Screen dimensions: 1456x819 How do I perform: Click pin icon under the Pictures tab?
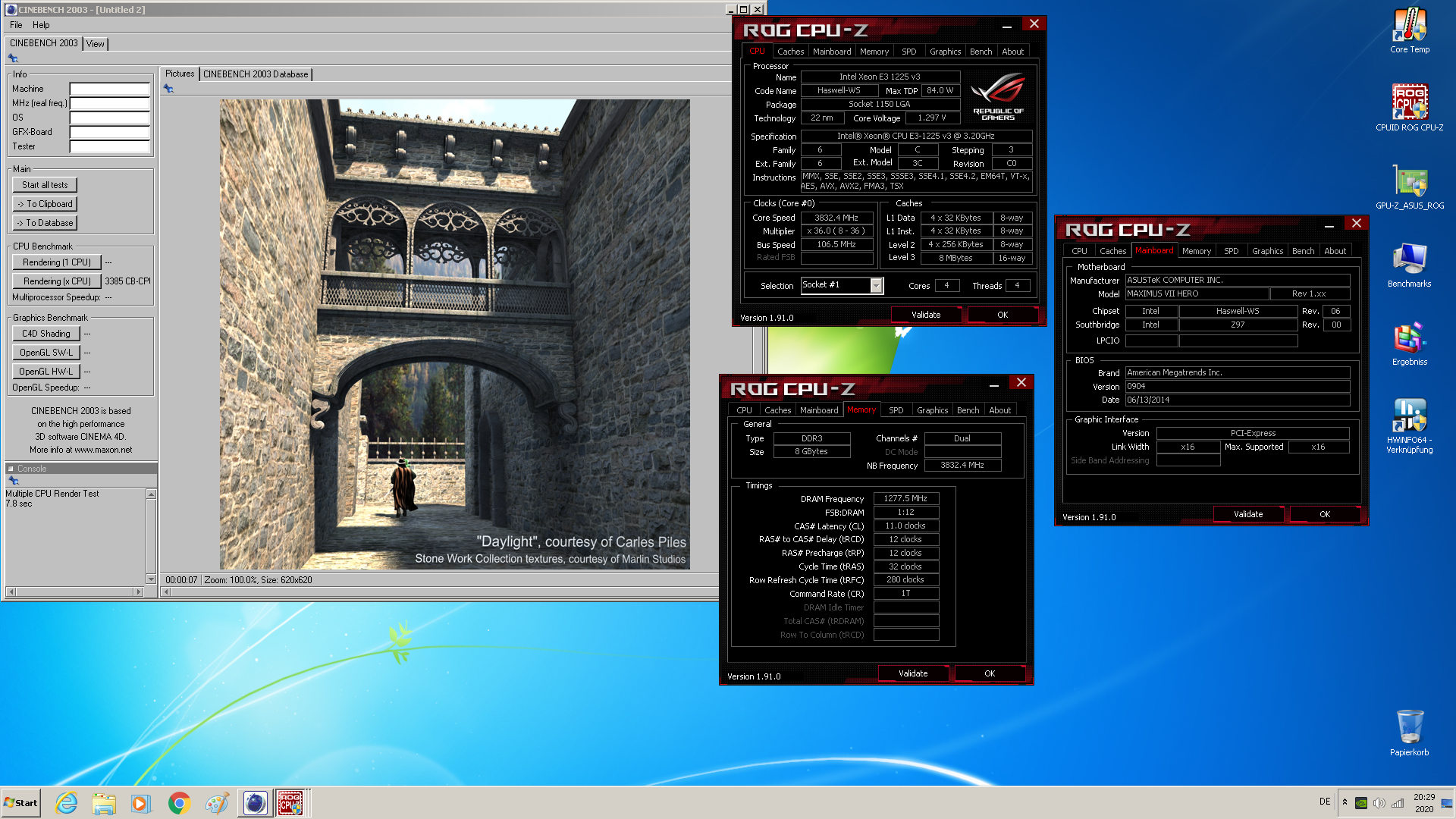click(168, 89)
